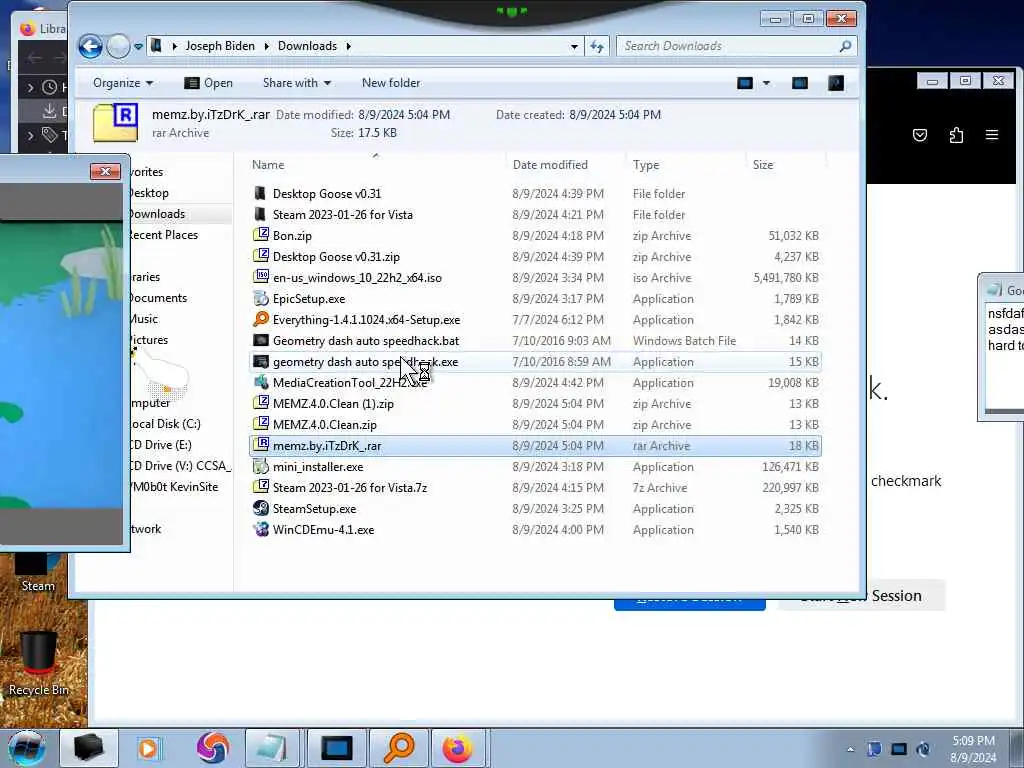Select the WinCDEmu-4.1.exe icon

(261, 529)
